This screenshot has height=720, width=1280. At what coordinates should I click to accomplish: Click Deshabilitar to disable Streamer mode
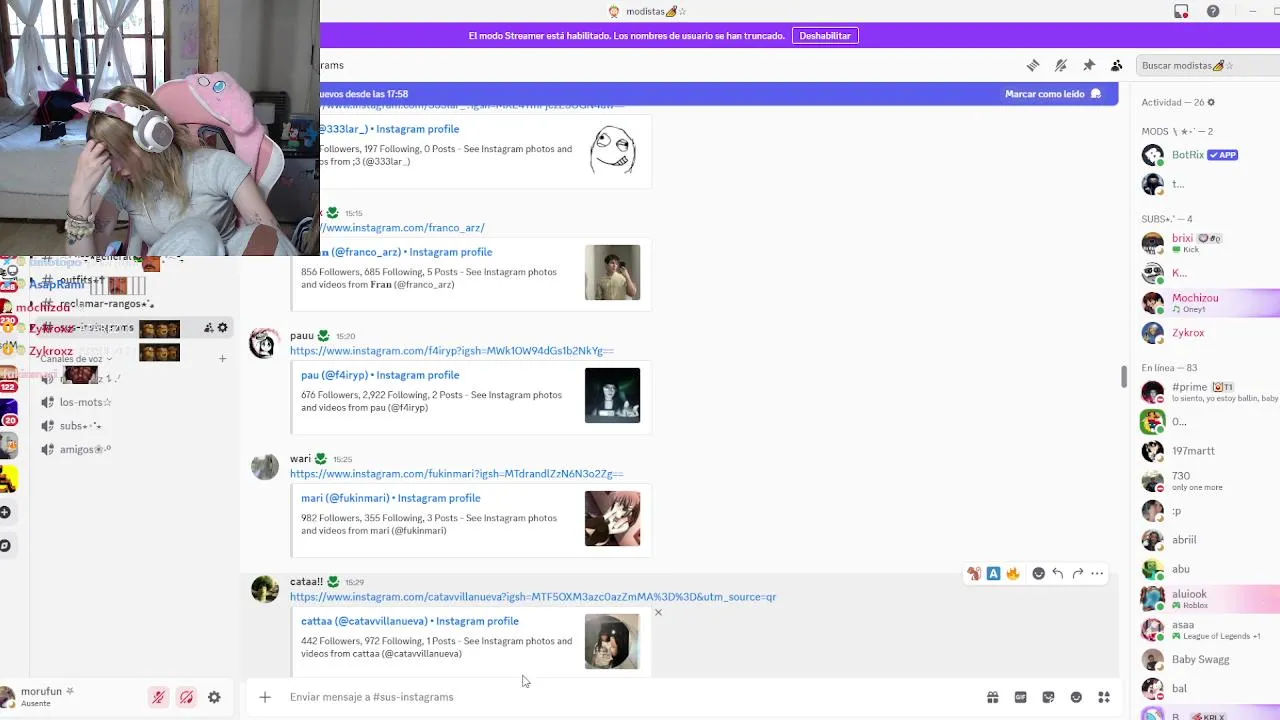click(825, 35)
